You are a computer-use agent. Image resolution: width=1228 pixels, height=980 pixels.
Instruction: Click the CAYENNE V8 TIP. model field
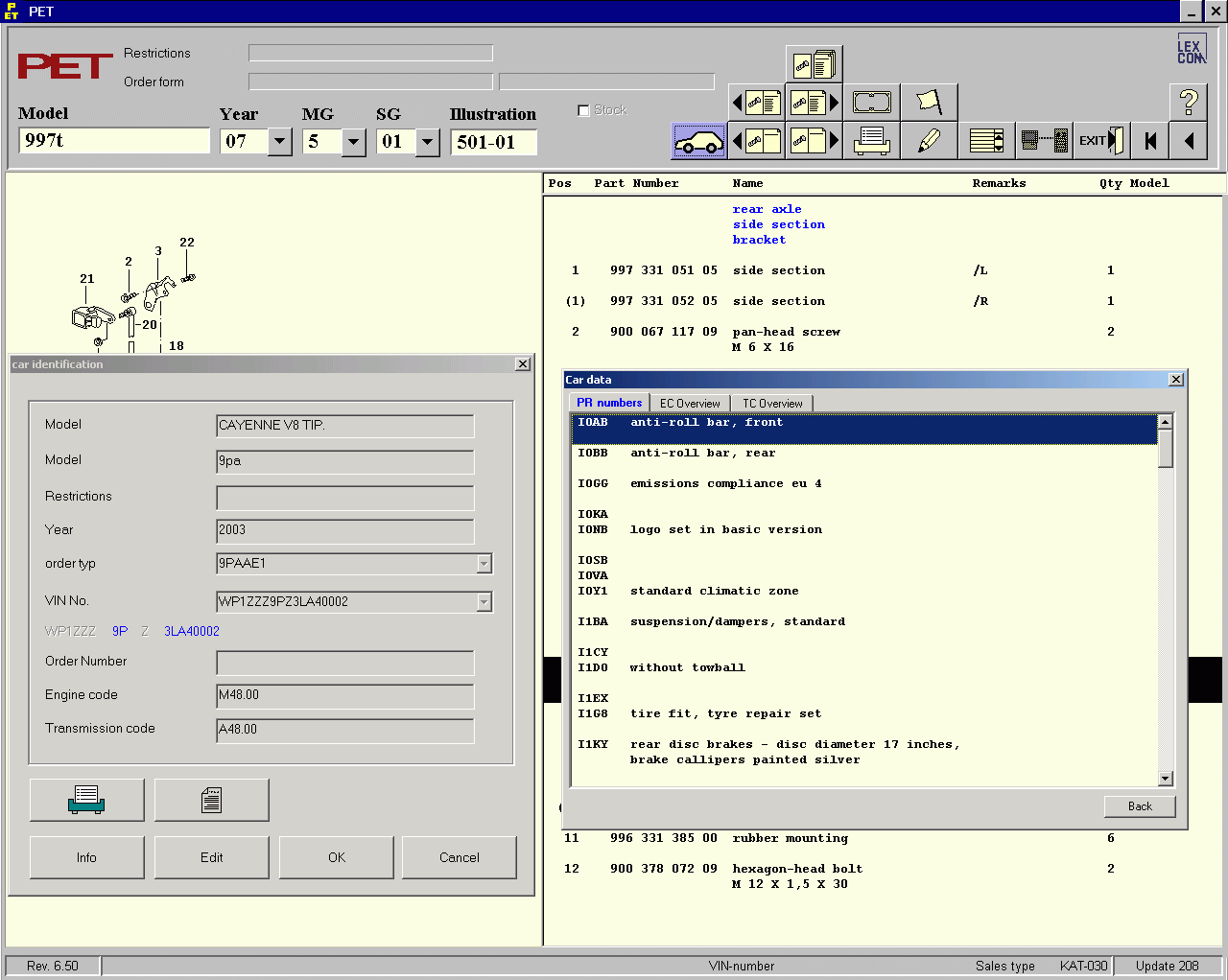[345, 426]
